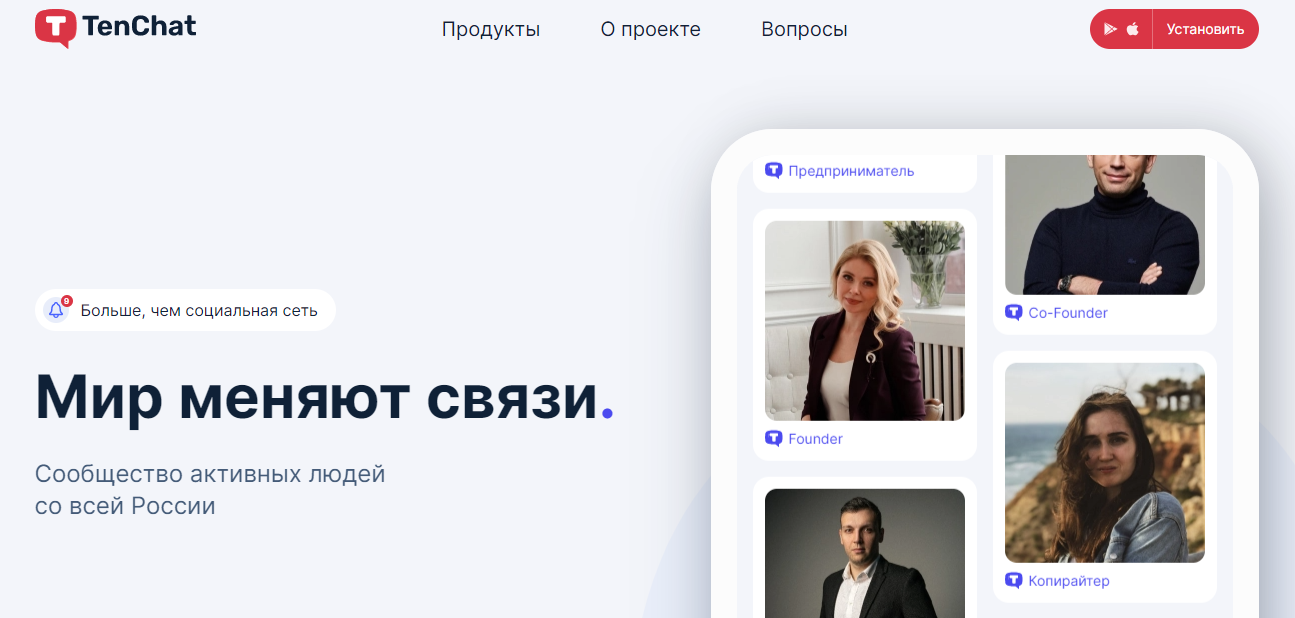Click the TenChat badge next to Co-Founder
The image size is (1295, 618).
[1013, 313]
